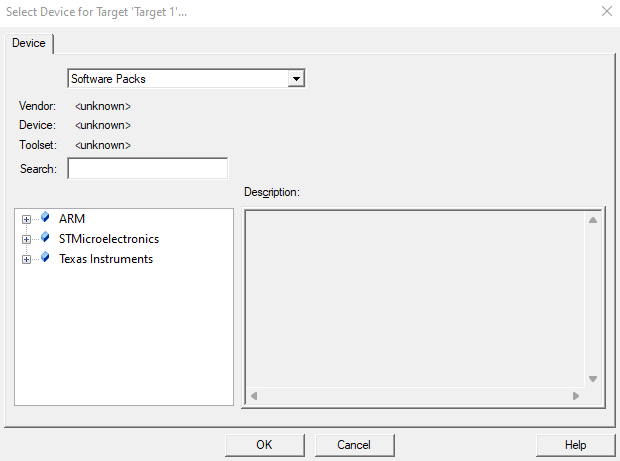The width and height of the screenshot is (620, 461).
Task: Click the Description scroll up arrow
Action: pos(592,220)
